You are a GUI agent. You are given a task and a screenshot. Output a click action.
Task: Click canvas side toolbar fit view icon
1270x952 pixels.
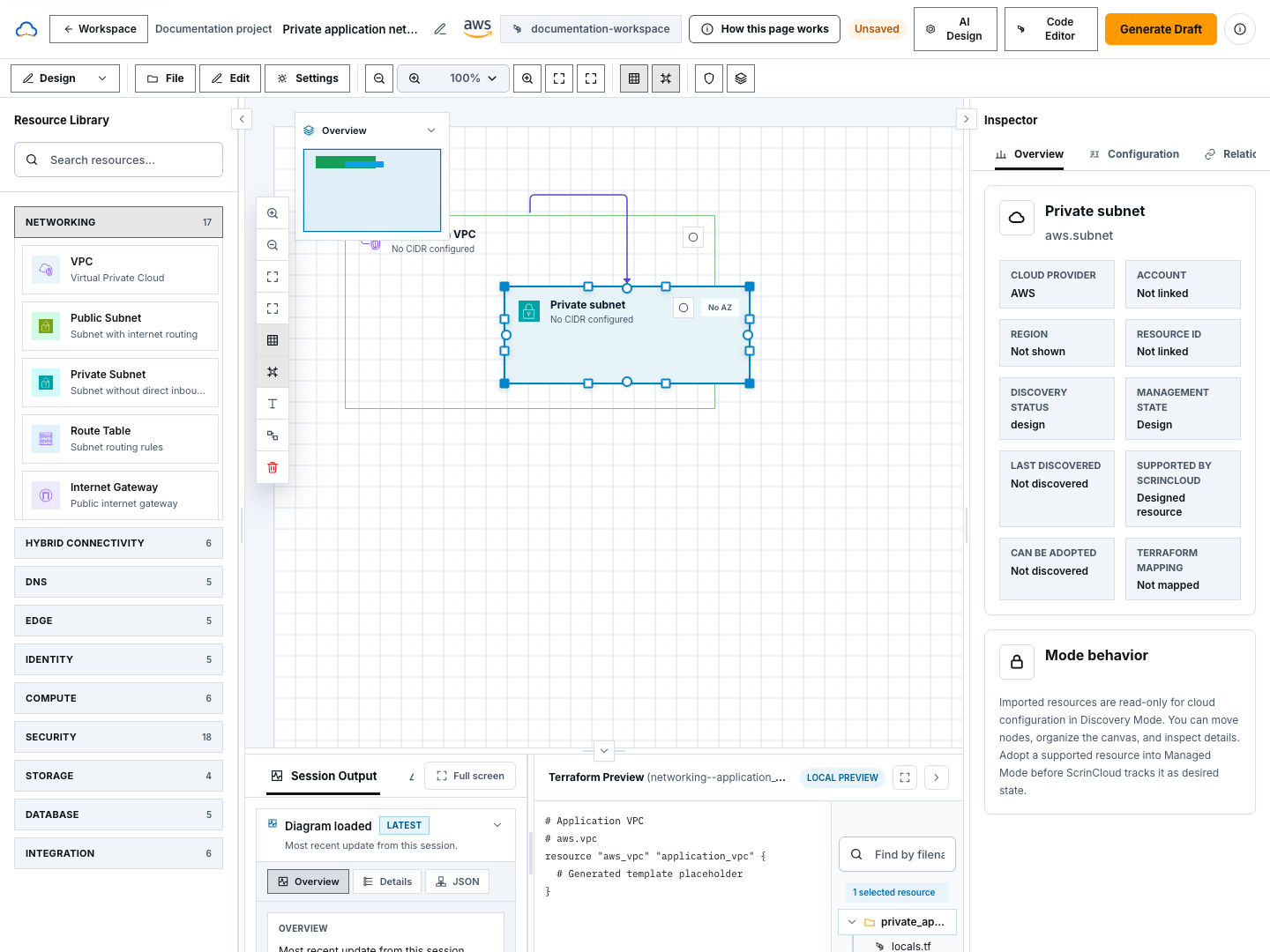point(273,277)
